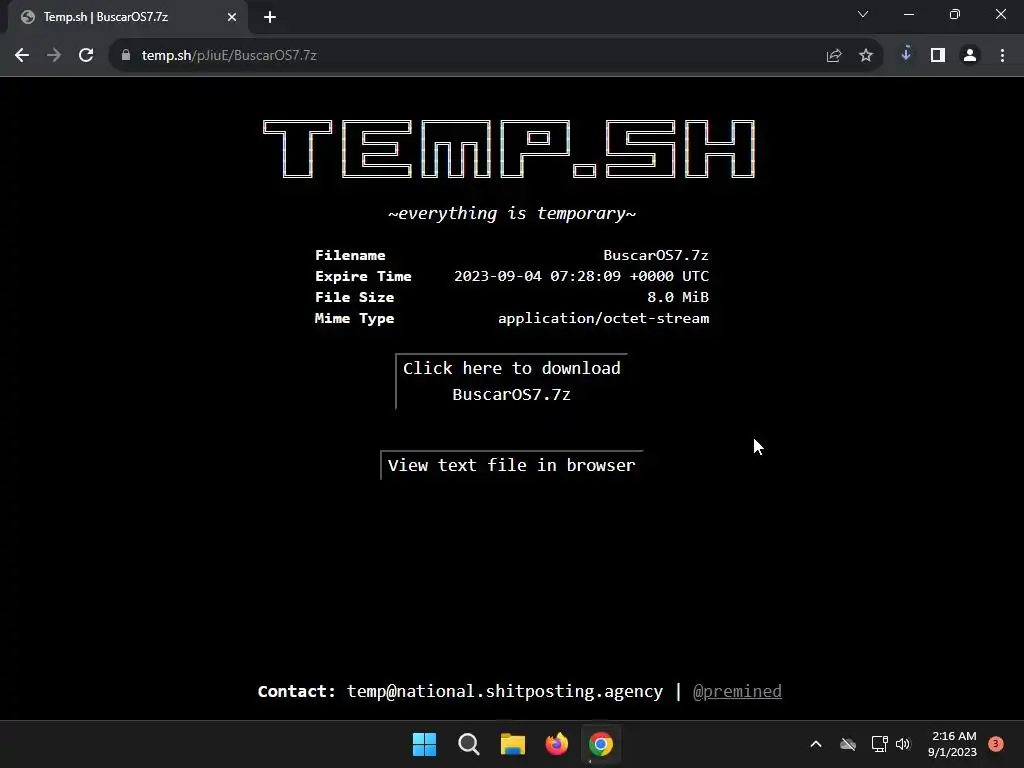
Task: Click the TEMP.SH logo
Action: [509, 149]
